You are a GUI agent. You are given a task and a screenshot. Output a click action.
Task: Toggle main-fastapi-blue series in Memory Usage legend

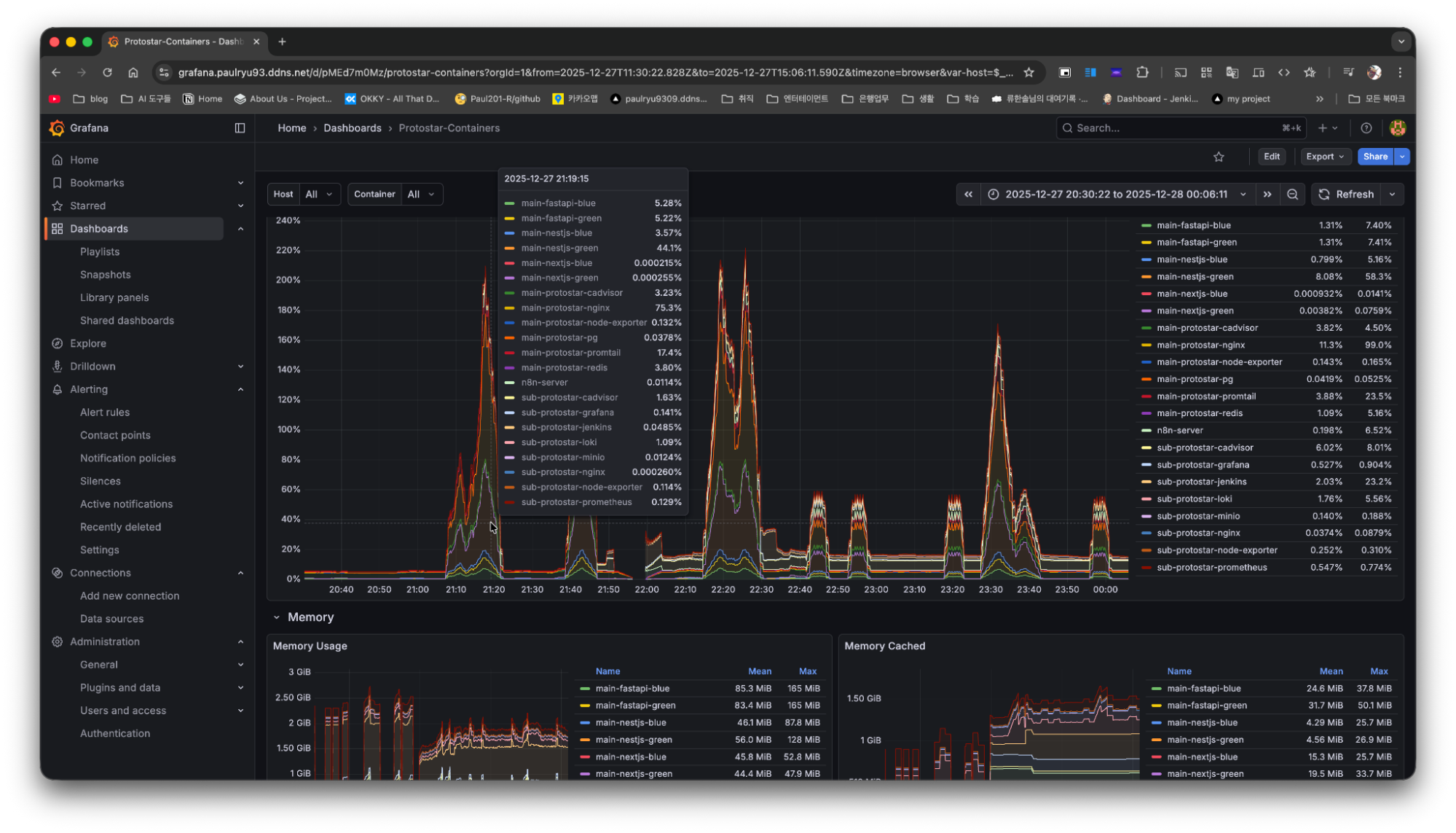632,689
